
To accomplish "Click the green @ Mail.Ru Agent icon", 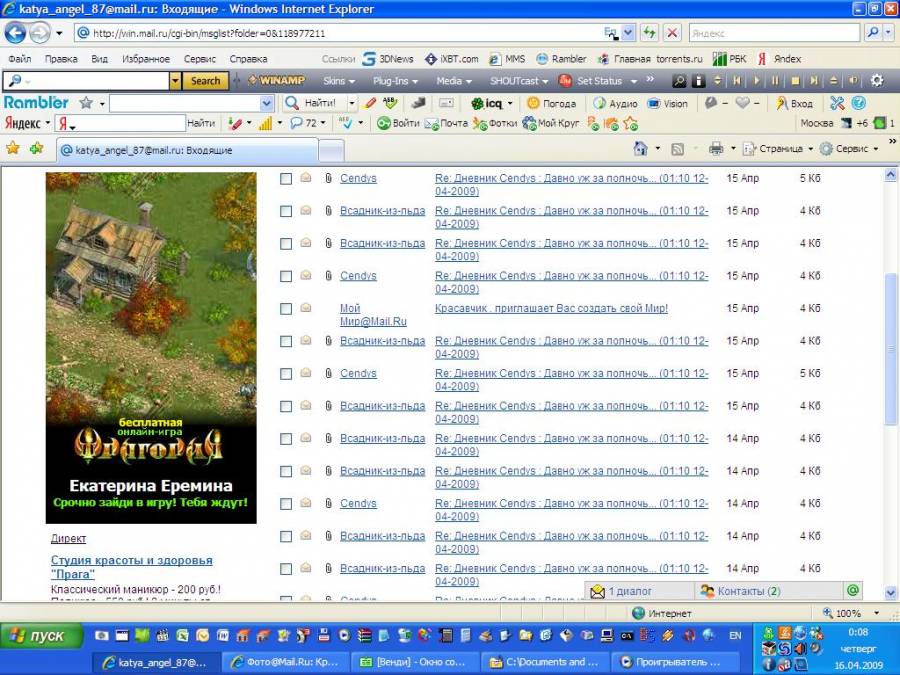I will [x=853, y=591].
